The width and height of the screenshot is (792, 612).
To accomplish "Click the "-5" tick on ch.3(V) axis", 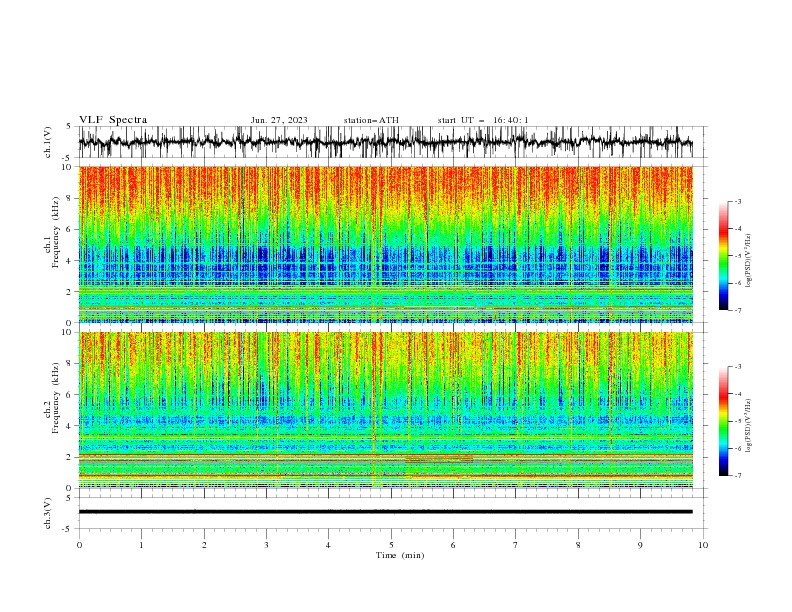I will point(67,529).
